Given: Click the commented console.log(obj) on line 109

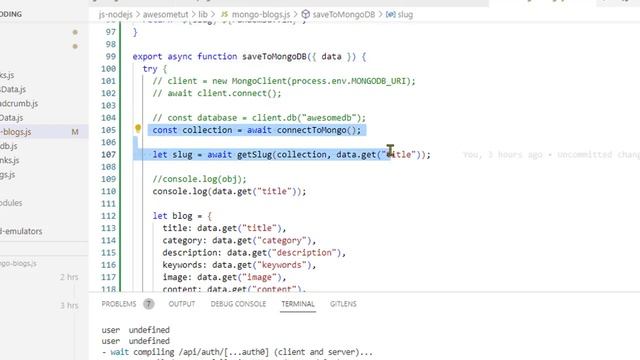Looking at the screenshot, I should click(x=200, y=179).
